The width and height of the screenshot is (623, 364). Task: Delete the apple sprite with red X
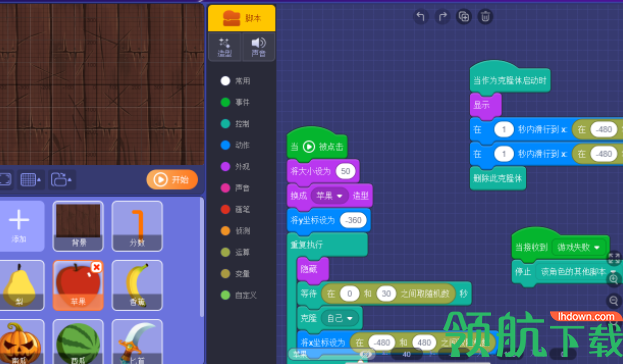97,267
